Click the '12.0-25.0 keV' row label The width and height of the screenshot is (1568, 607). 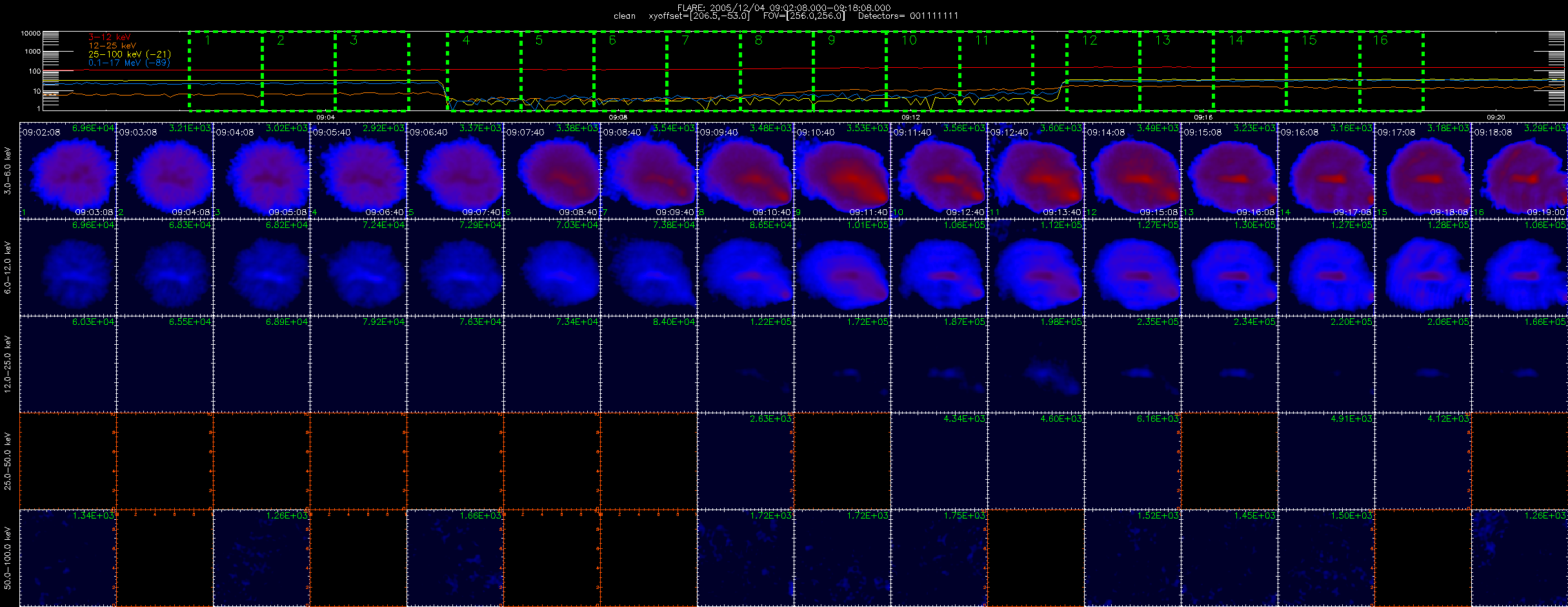pyautogui.click(x=8, y=365)
